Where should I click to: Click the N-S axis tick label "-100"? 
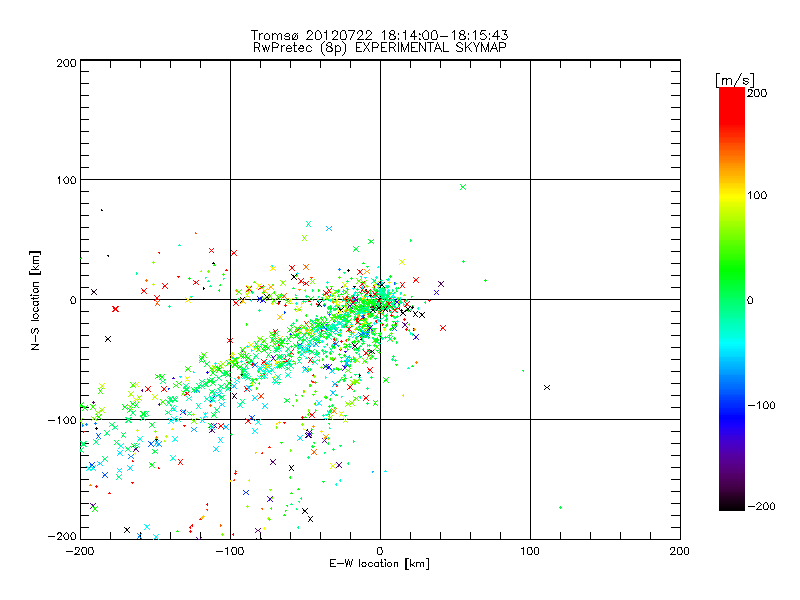coord(62,420)
